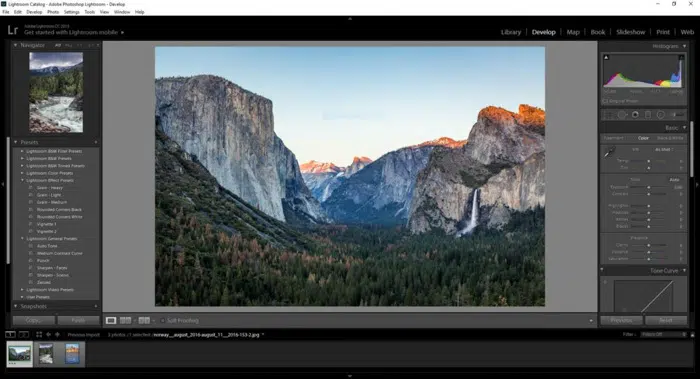Select the Red Eye Correction tool icon

[635, 115]
